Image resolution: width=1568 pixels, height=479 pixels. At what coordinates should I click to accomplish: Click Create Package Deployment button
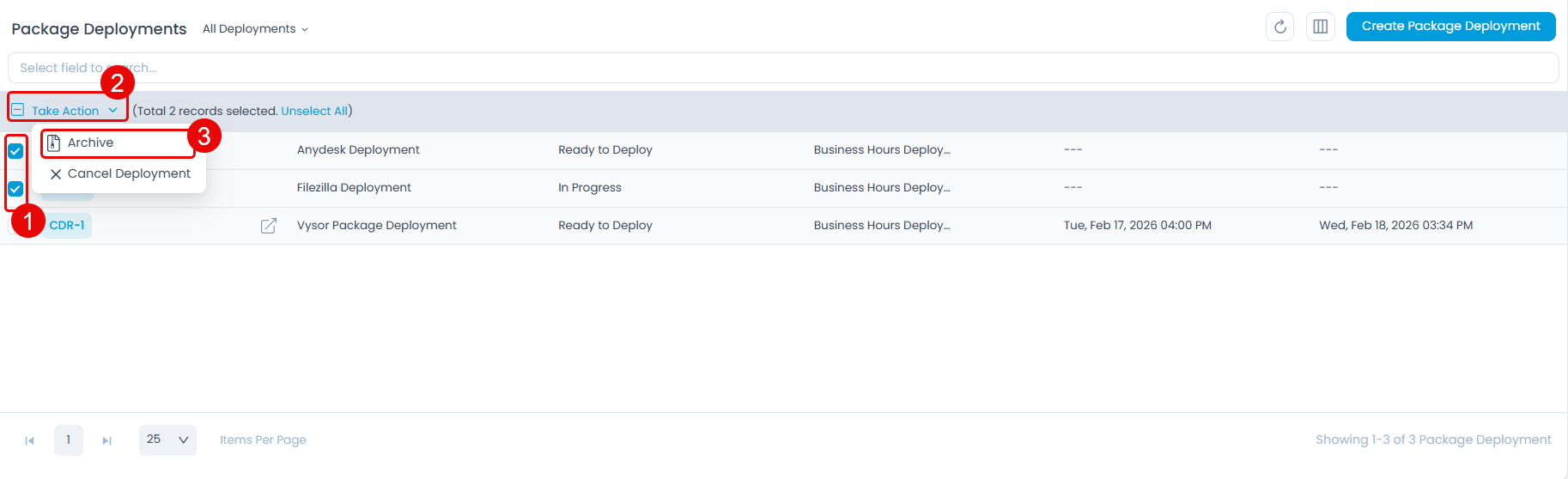tap(1450, 27)
